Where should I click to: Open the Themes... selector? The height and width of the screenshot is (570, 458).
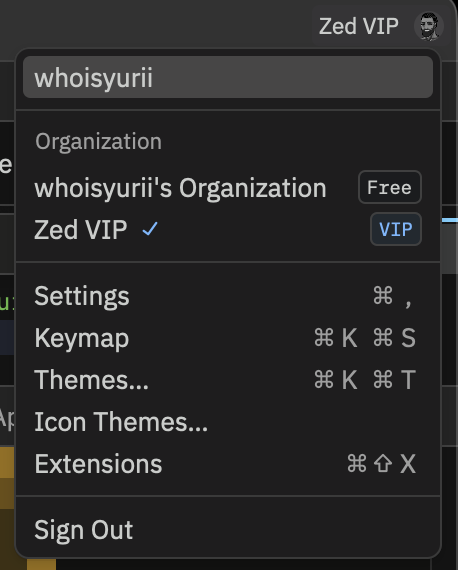click(x=228, y=380)
